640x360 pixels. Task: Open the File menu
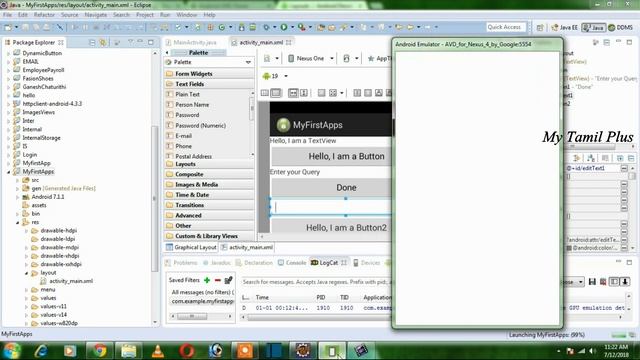pyautogui.click(x=7, y=15)
